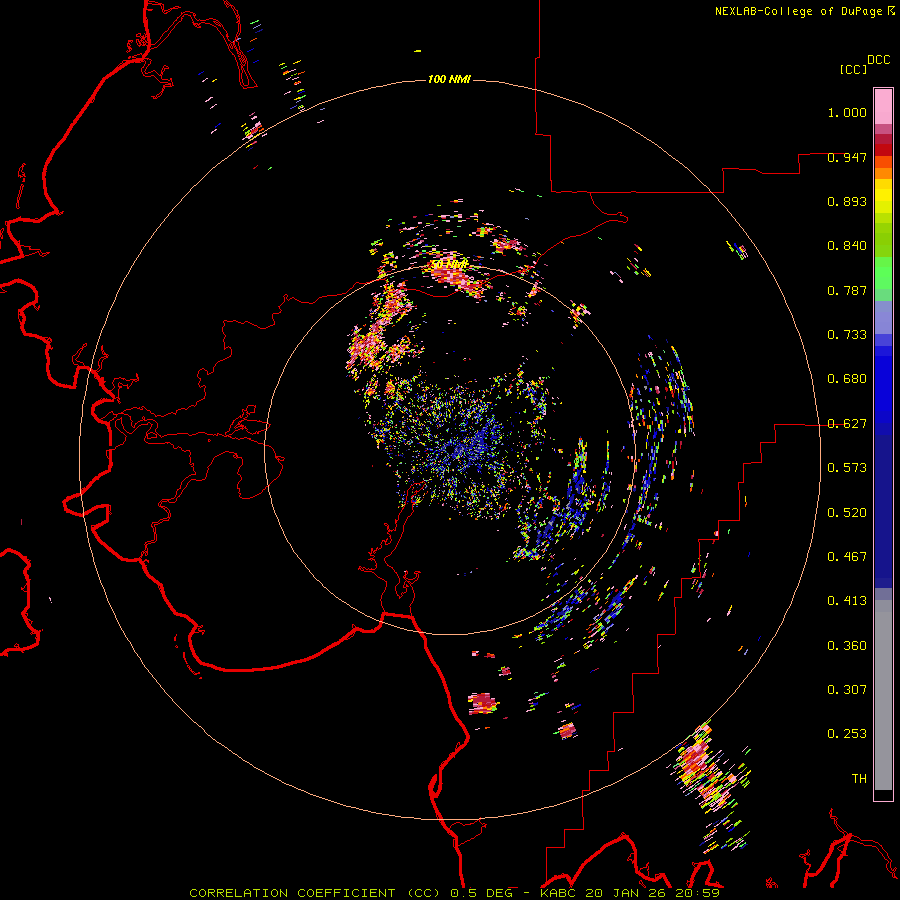Click the bright green color bar segment

click(x=883, y=273)
